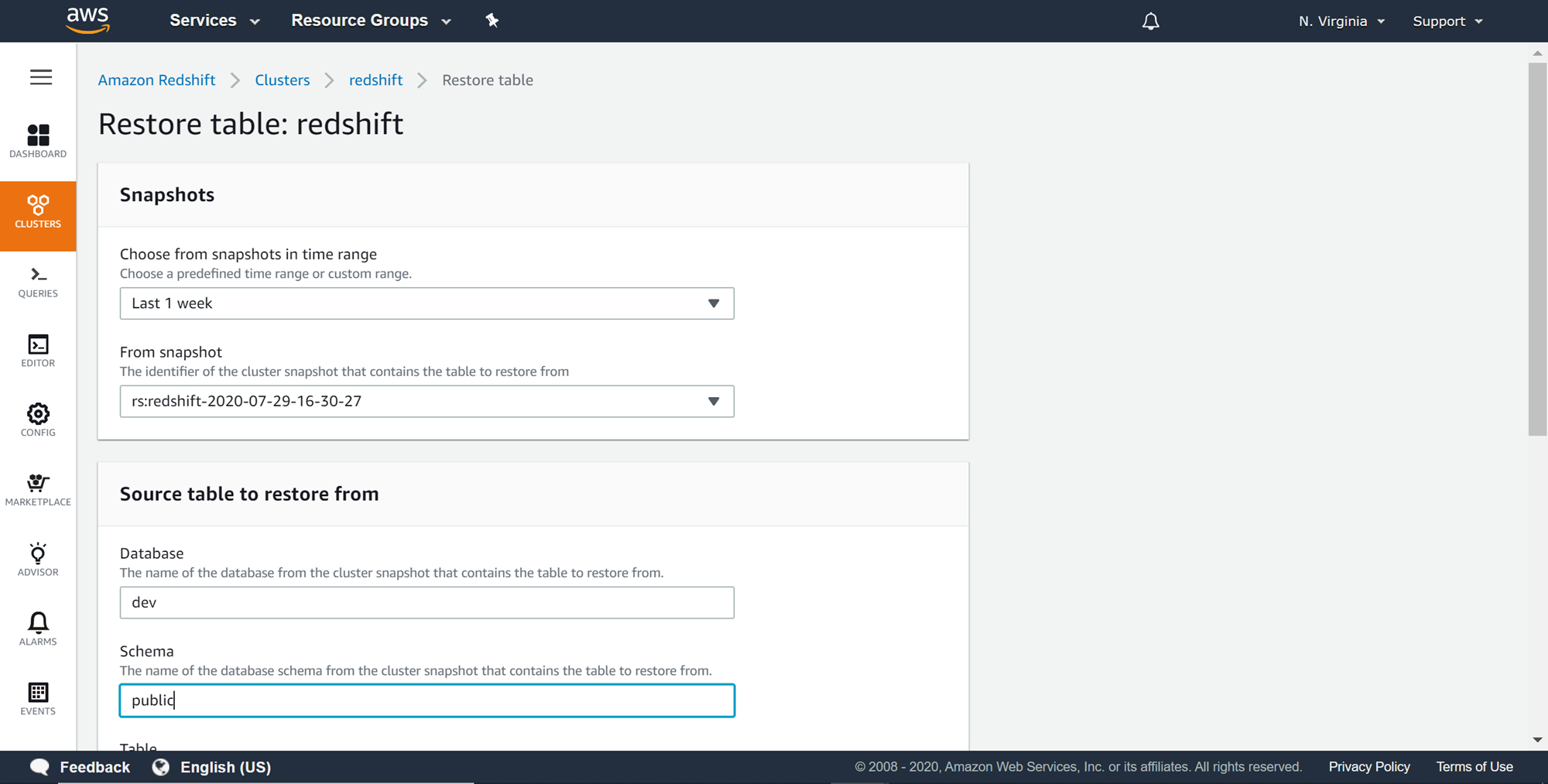This screenshot has height=784, width=1548.
Task: Toggle the hamburger navigation menu
Action: [x=41, y=77]
